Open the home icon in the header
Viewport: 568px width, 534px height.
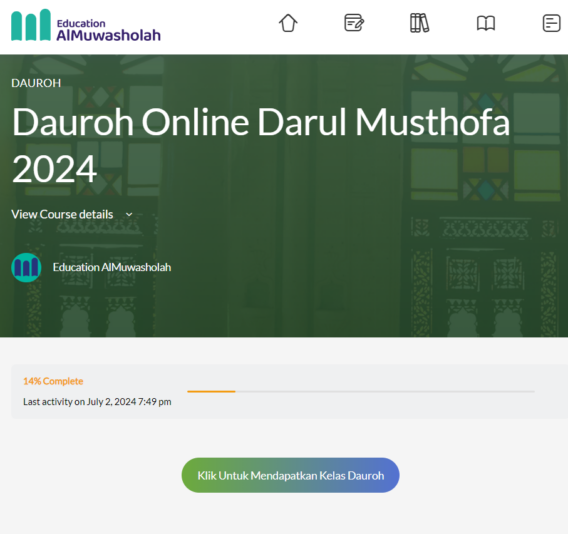288,23
